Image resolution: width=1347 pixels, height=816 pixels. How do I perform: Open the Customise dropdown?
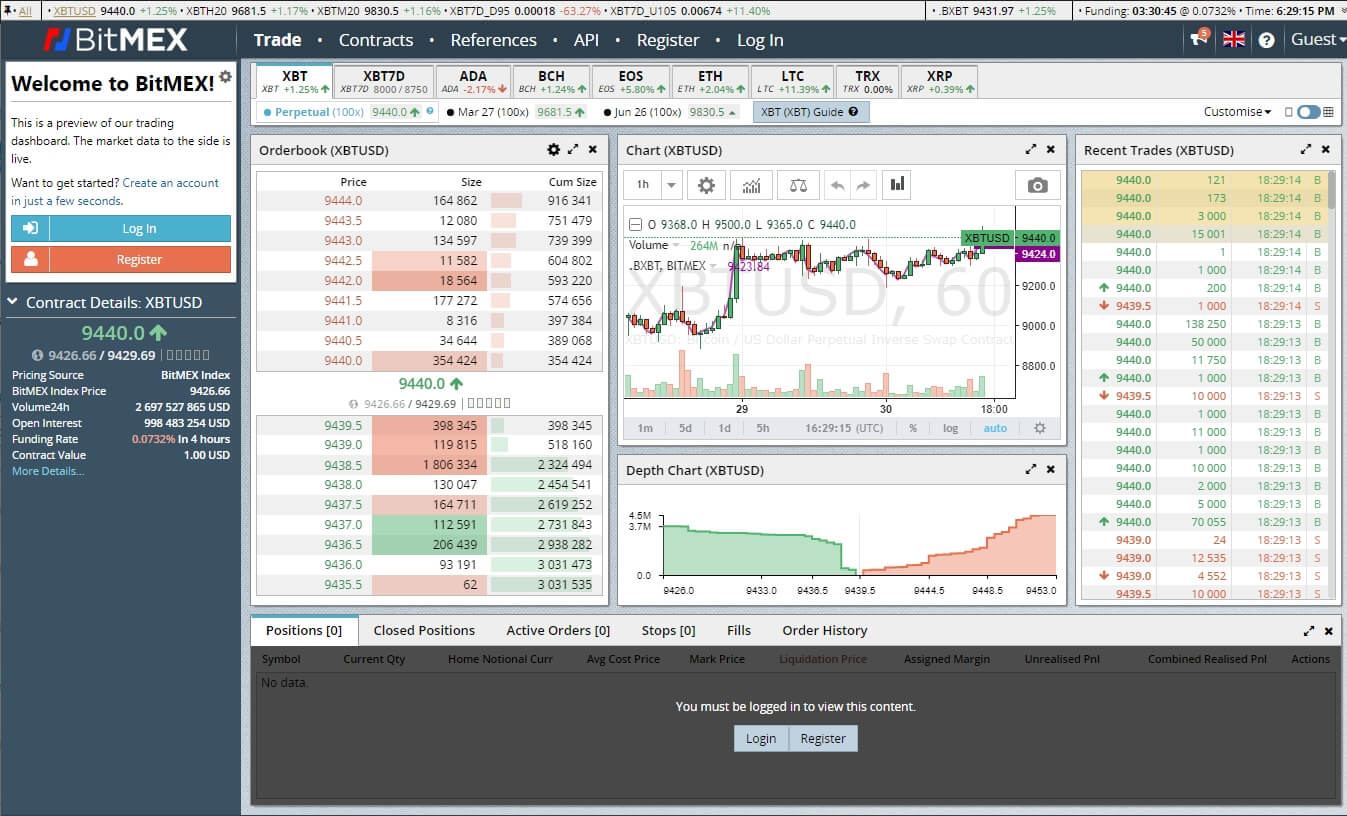tap(1237, 112)
